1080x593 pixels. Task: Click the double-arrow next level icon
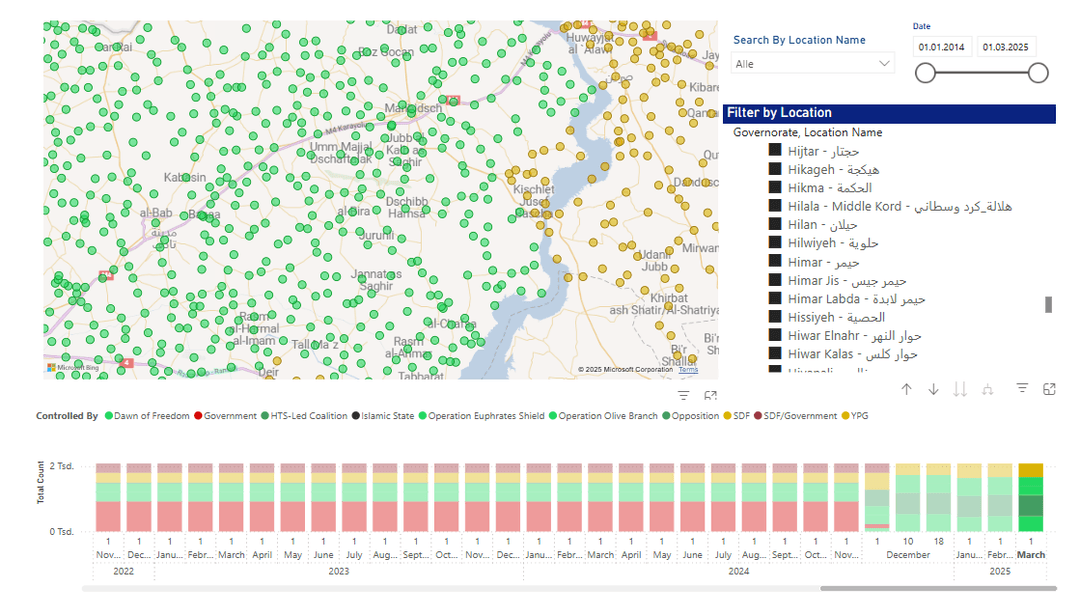pos(960,389)
